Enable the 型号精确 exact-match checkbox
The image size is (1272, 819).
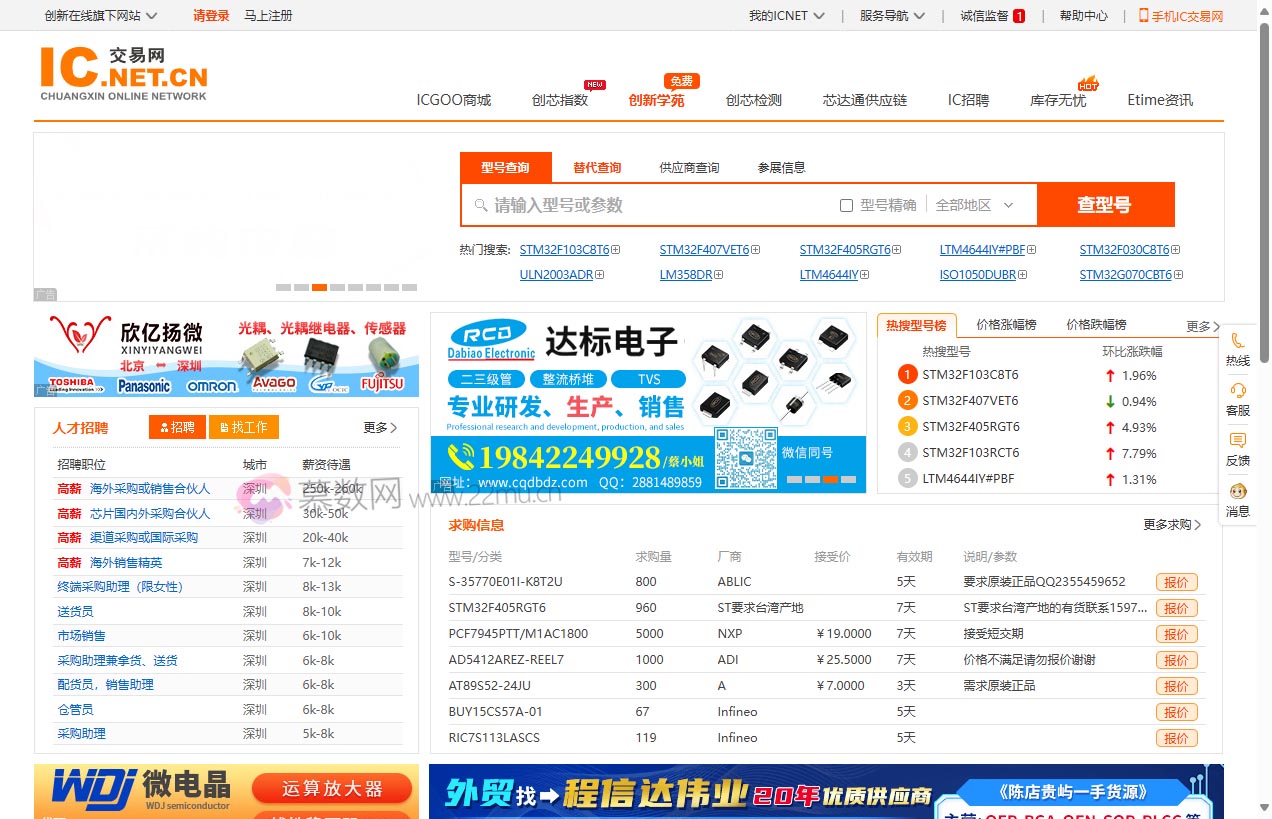[x=845, y=204]
